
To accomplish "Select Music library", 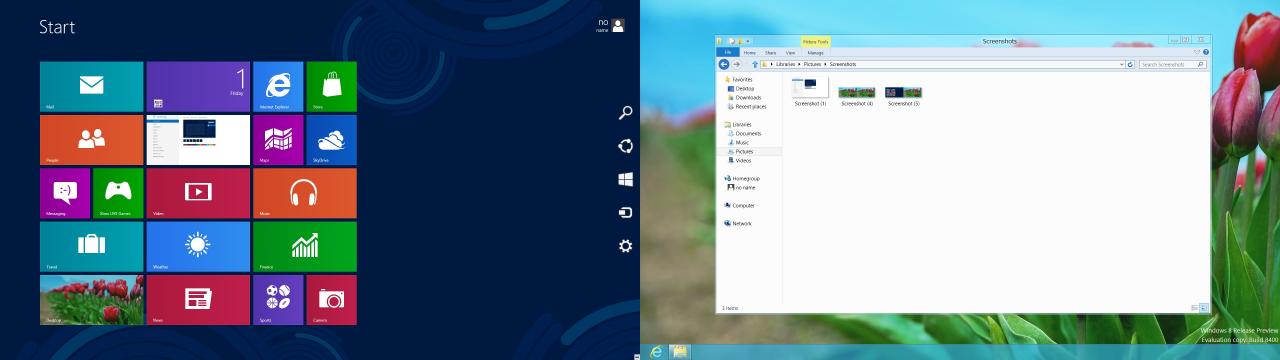I will coord(738,142).
